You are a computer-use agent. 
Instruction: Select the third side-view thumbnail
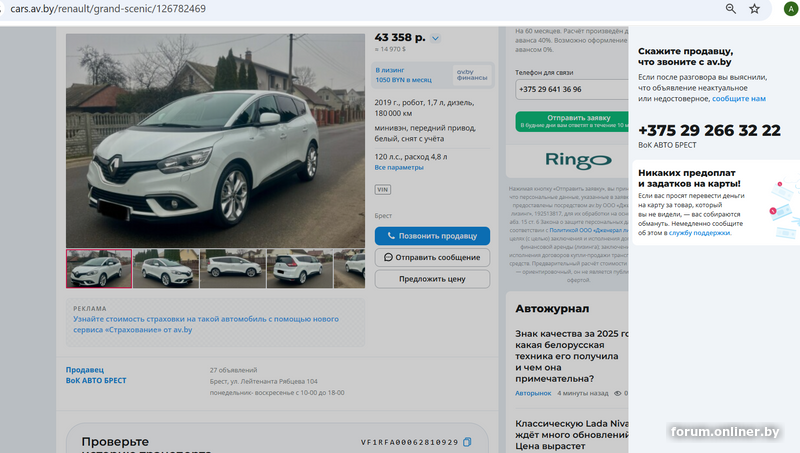point(233,269)
